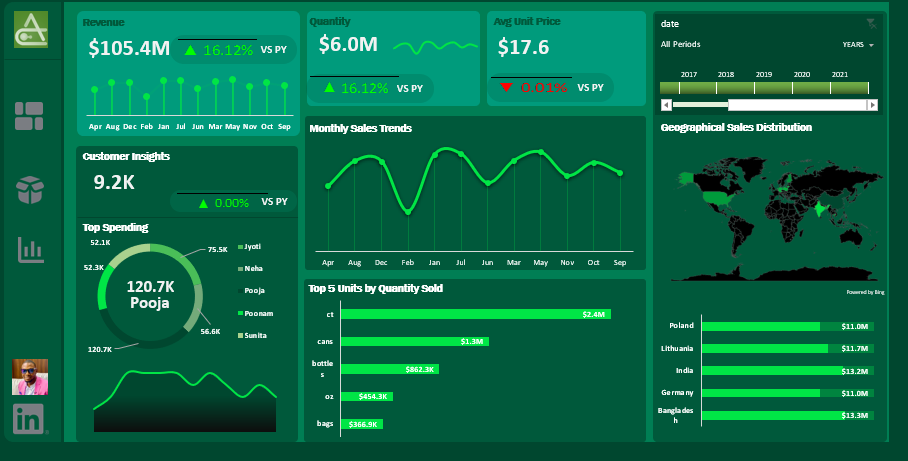
Task: Select 2021 on the timeline
Action: click(x=849, y=88)
